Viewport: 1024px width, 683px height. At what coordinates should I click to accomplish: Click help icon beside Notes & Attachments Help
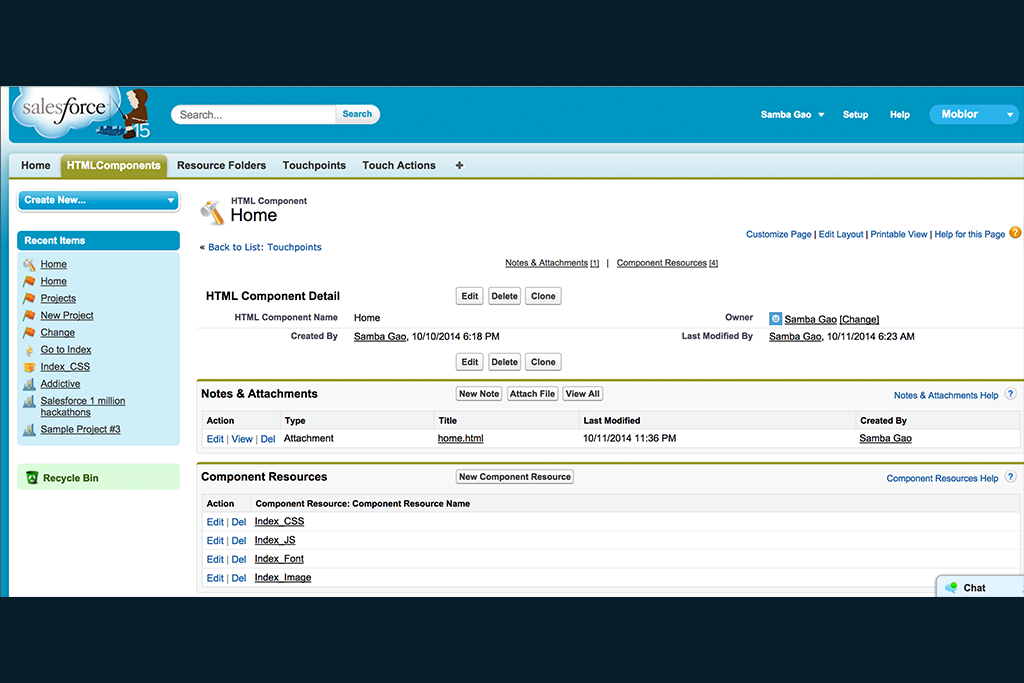tap(1010, 394)
